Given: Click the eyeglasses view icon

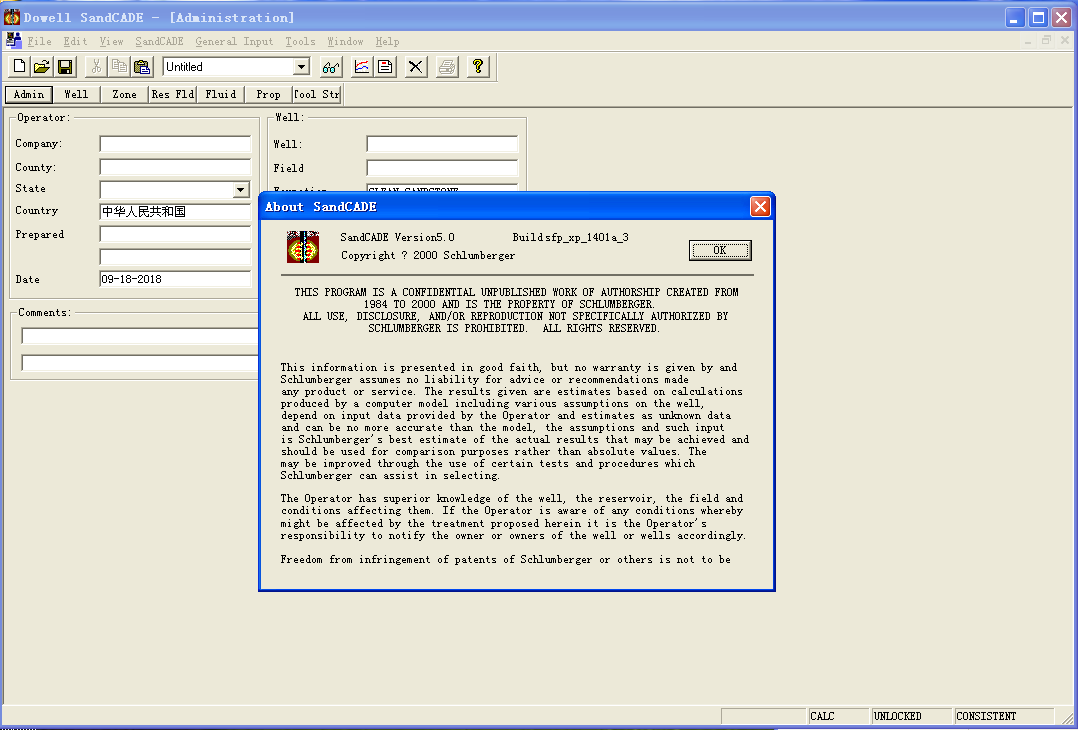Looking at the screenshot, I should (331, 67).
